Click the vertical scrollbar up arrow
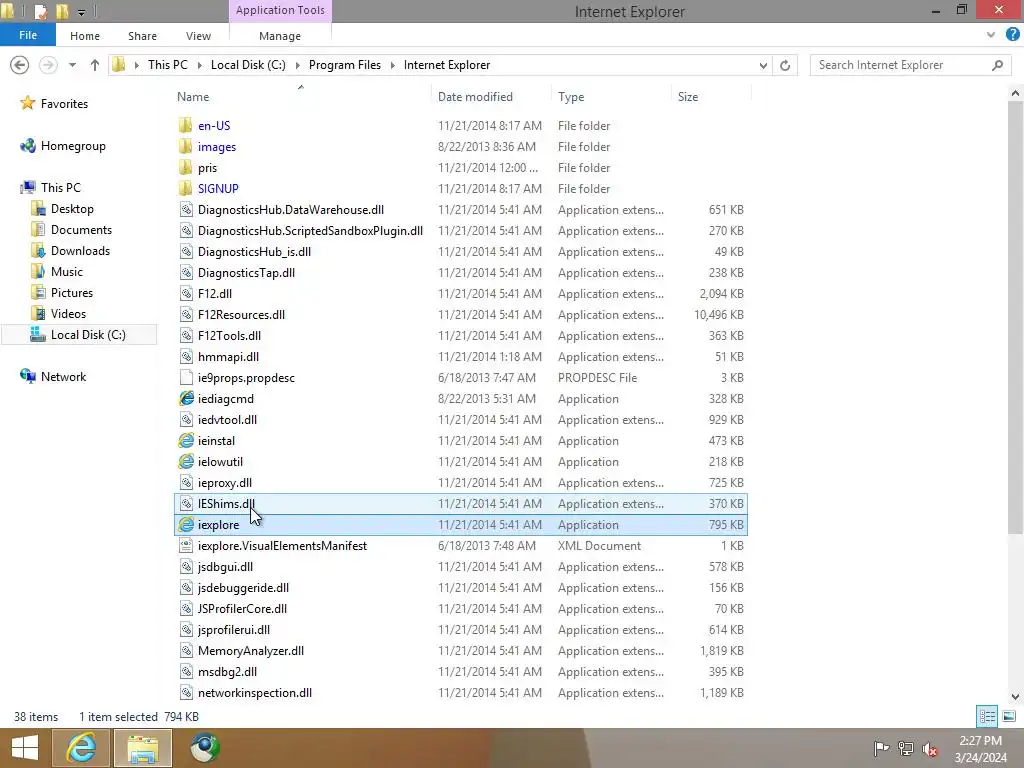Viewport: 1024px width, 768px height. coord(1015,93)
